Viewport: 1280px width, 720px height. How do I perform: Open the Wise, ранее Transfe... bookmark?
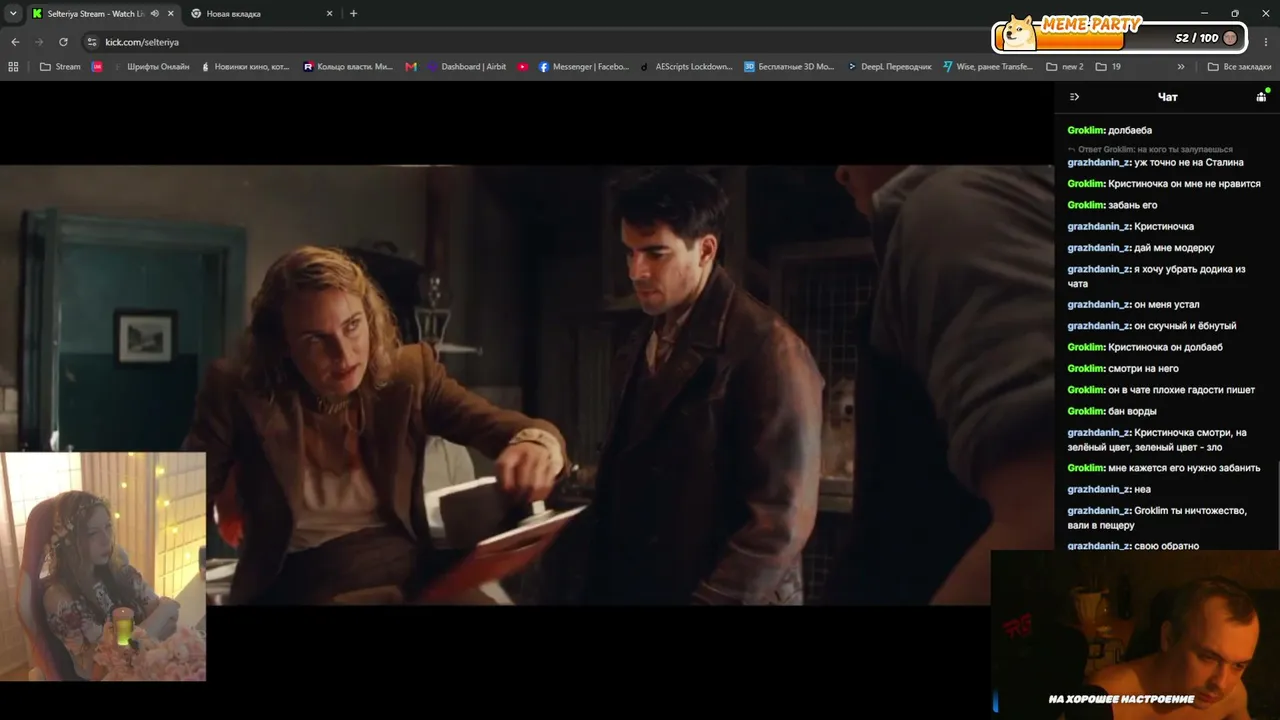[x=988, y=67]
